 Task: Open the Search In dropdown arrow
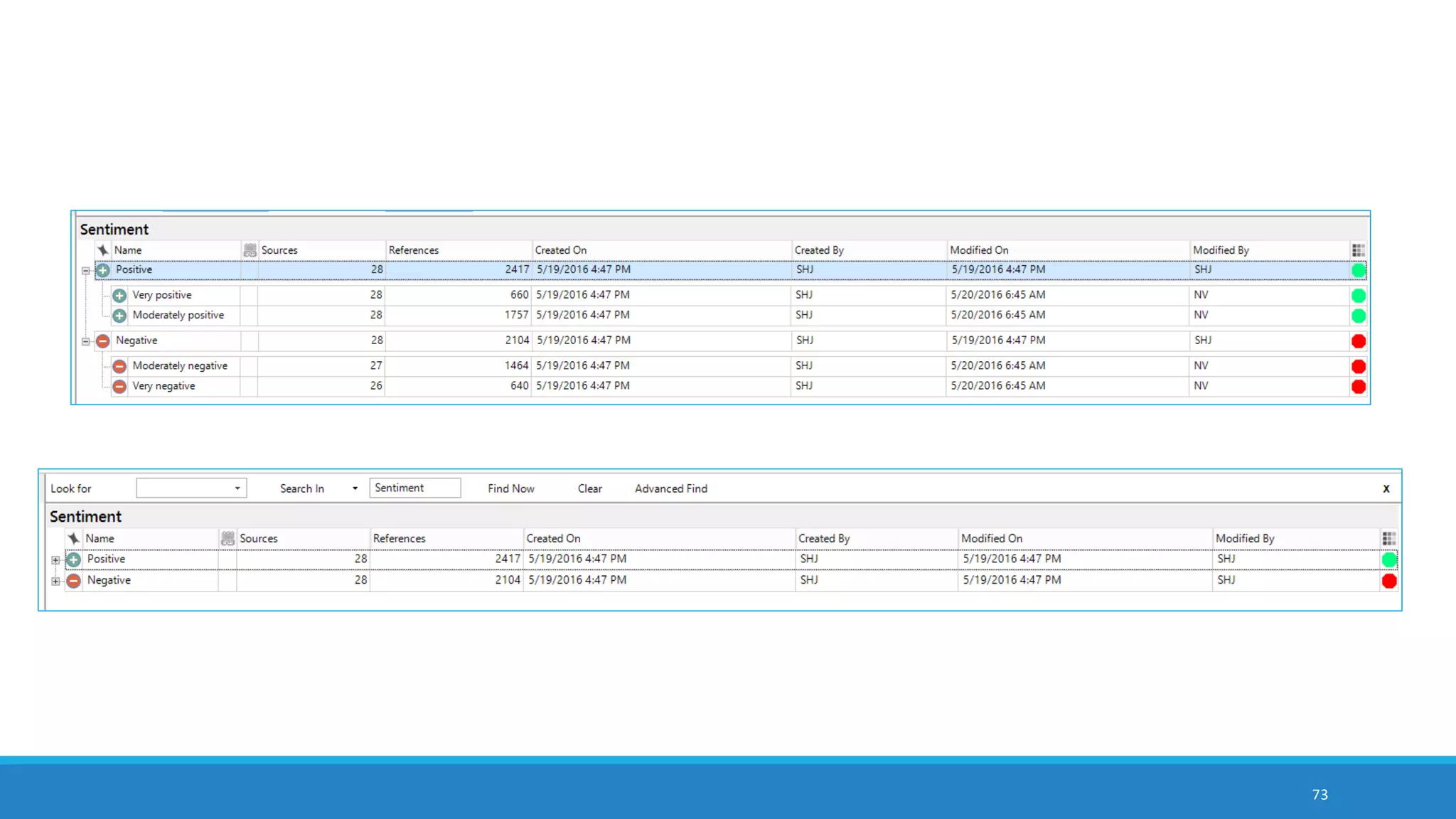tap(355, 488)
